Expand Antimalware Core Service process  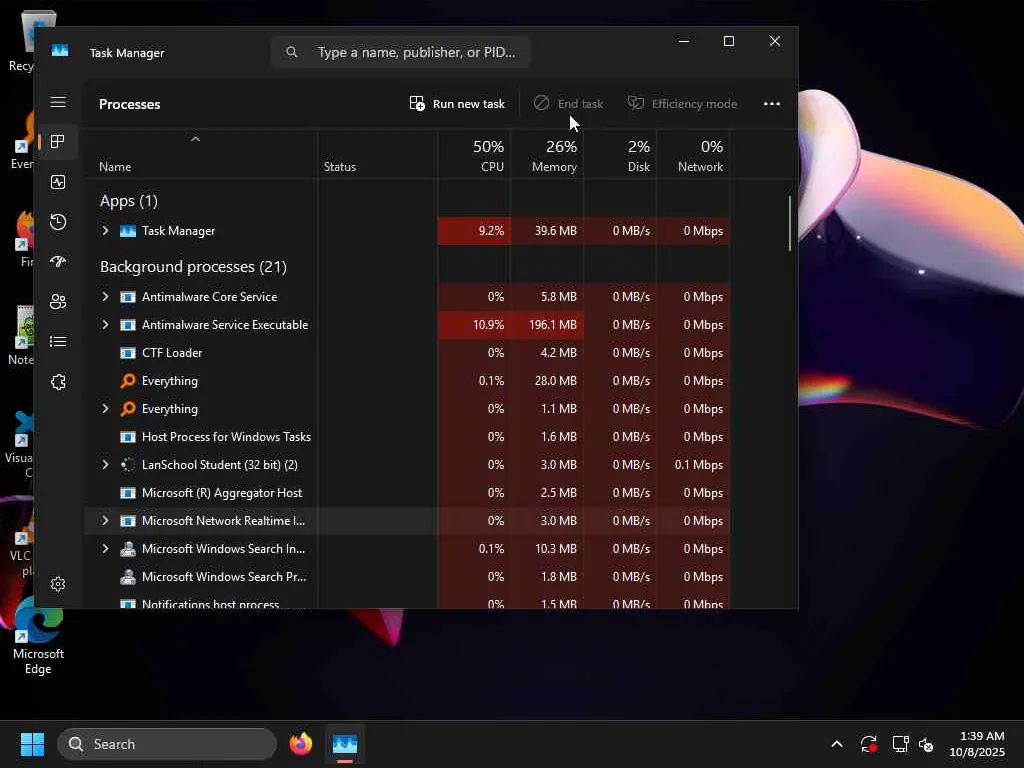105,296
